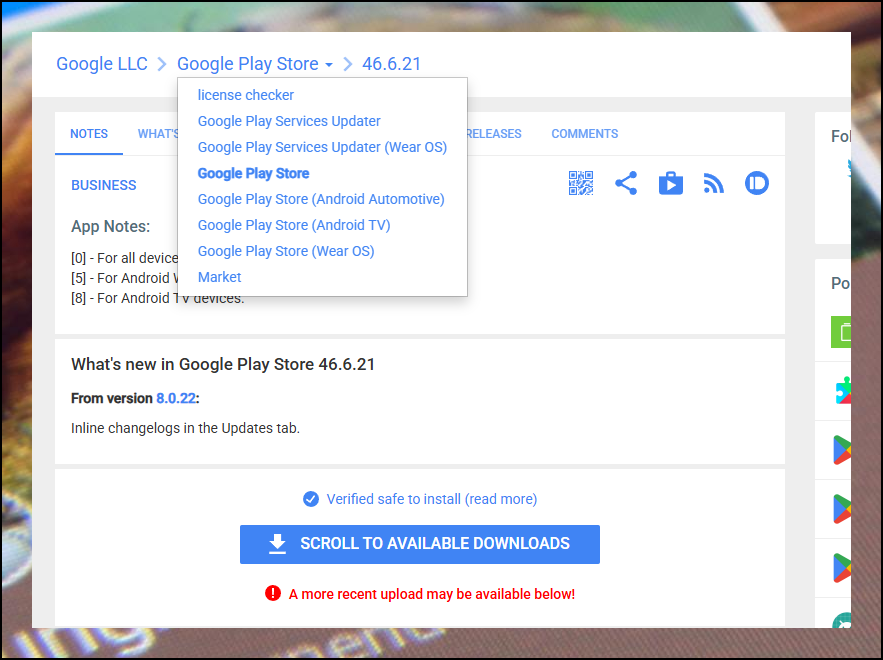The image size is (883, 660).
Task: Click the more recent upload warning
Action: [x=432, y=594]
